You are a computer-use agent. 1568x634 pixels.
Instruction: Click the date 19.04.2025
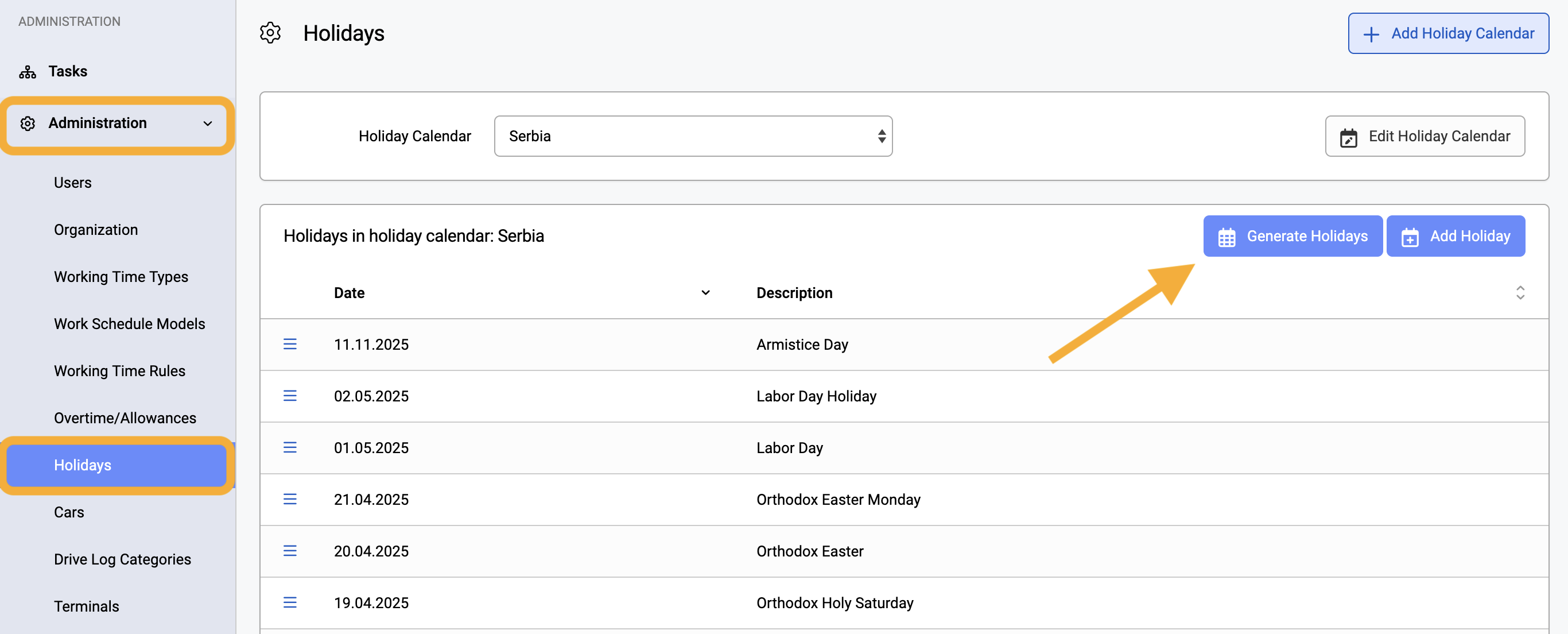[371, 604]
